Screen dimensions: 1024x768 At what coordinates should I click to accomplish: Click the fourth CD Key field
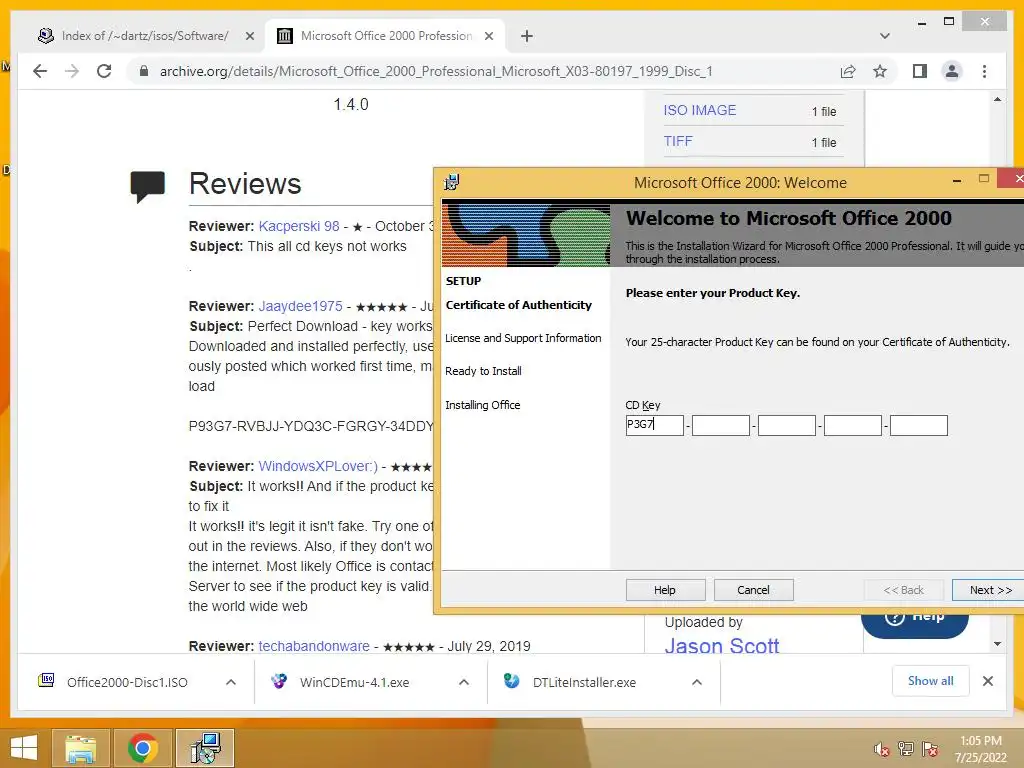tap(852, 425)
